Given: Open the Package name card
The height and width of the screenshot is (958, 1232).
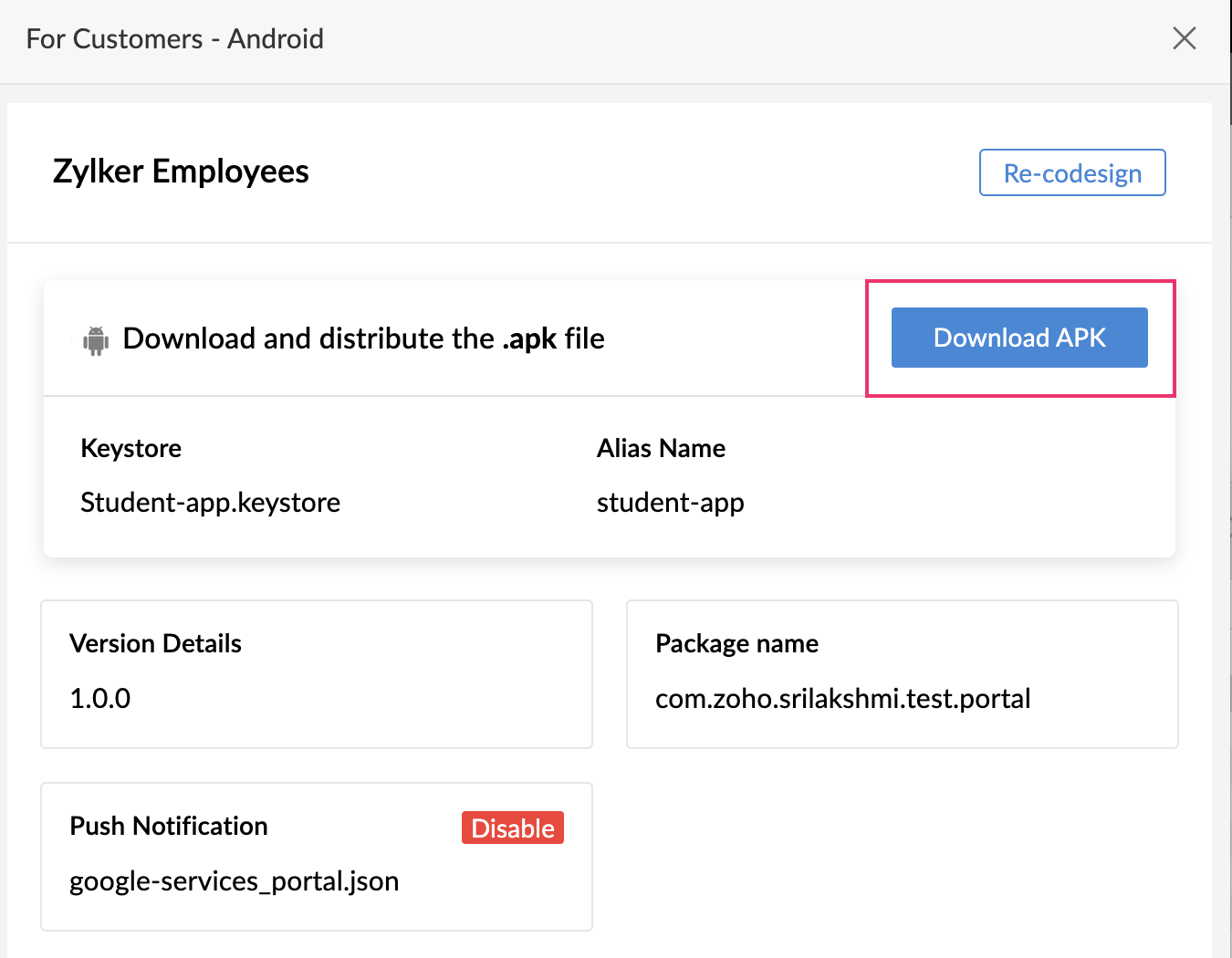Looking at the screenshot, I should tap(902, 674).
